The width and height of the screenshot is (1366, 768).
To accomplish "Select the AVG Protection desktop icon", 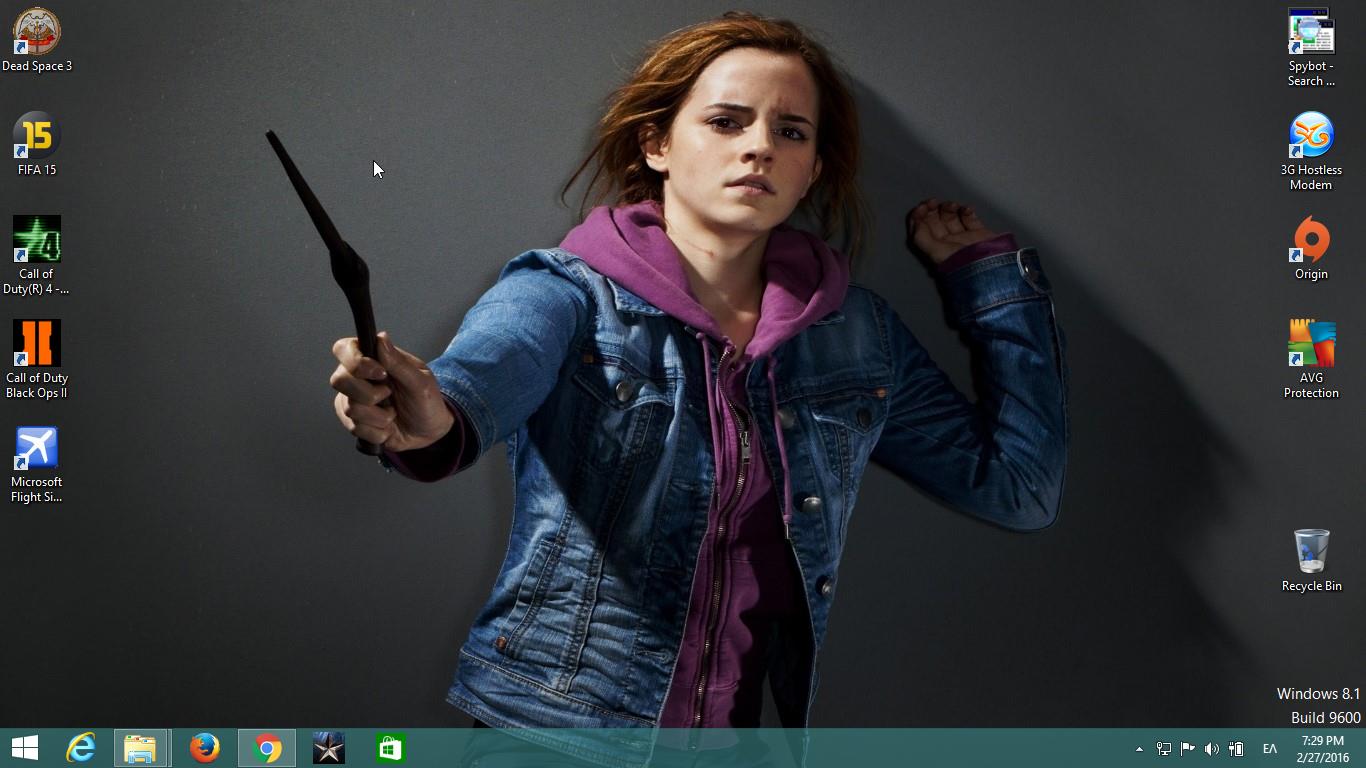I will pos(1311,360).
